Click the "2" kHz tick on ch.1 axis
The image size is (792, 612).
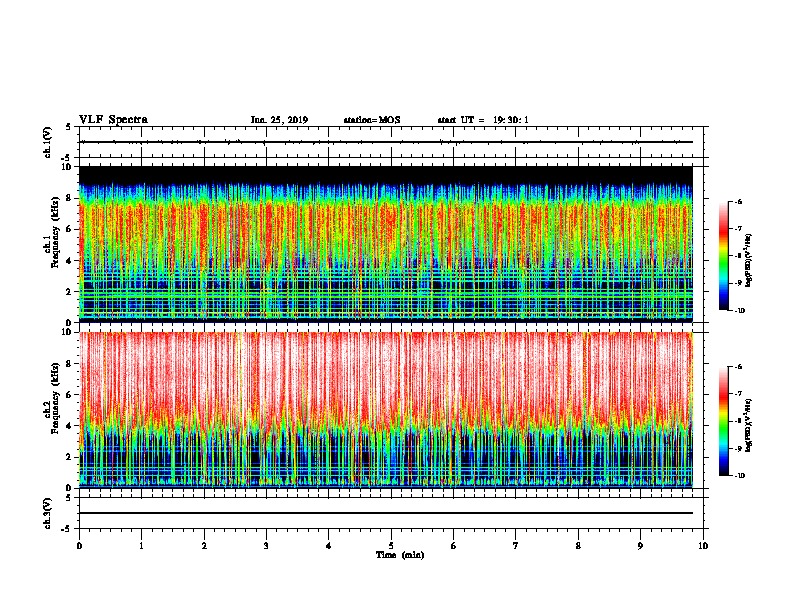70,291
